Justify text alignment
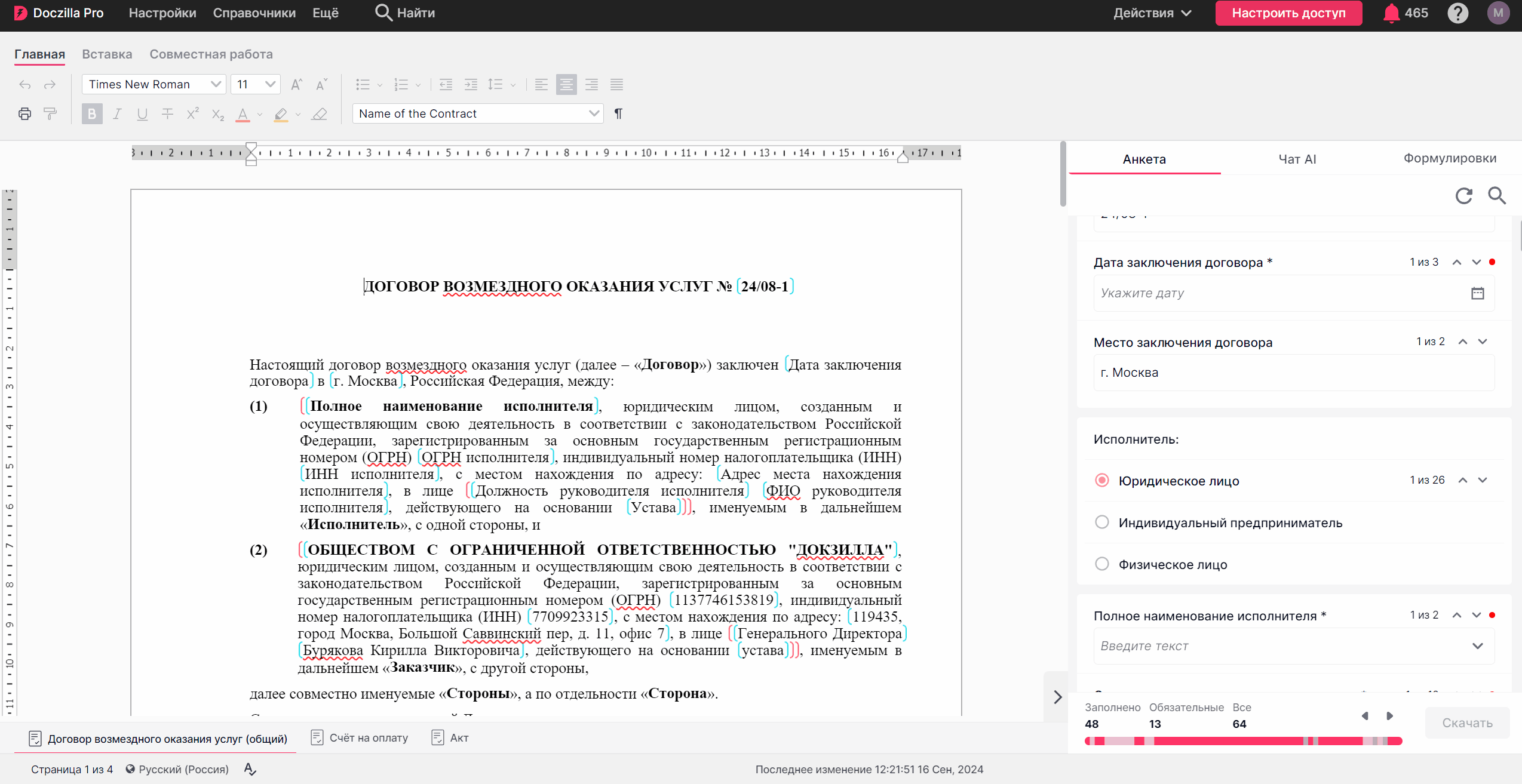 [x=616, y=85]
